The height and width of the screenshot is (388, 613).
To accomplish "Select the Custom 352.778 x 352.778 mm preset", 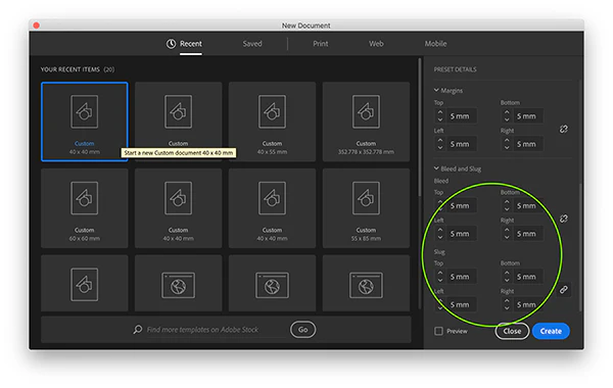I will pyautogui.click(x=366, y=122).
